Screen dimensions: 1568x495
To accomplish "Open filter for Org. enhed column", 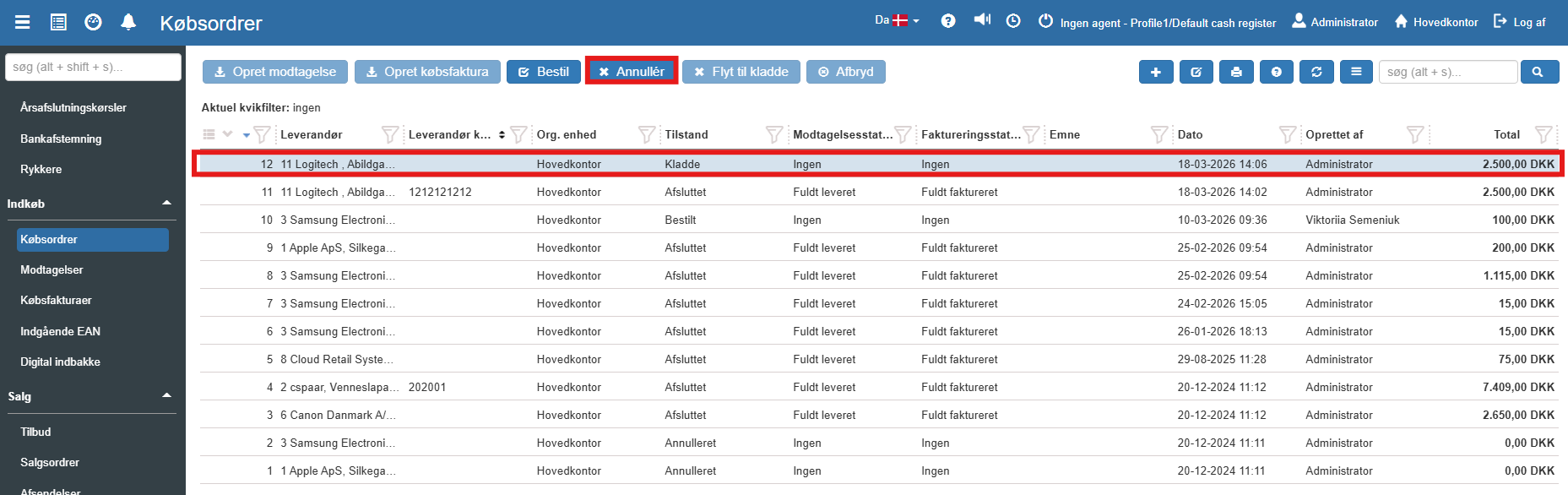I will coord(647,134).
